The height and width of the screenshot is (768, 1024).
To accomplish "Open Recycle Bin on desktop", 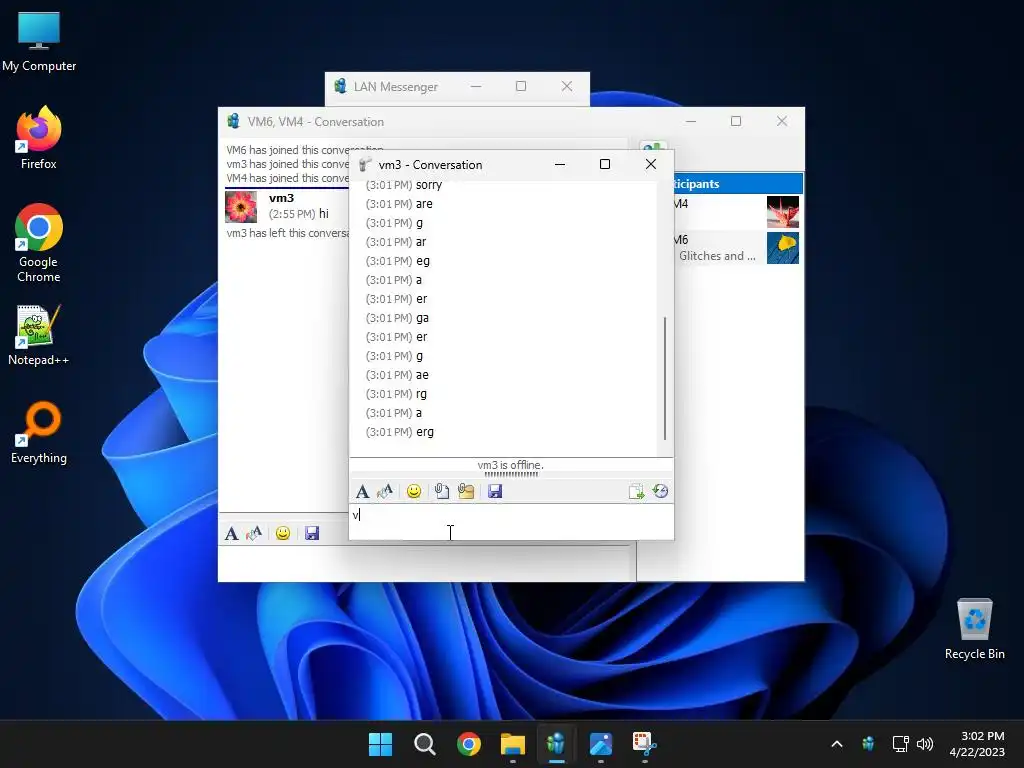I will point(974,629).
